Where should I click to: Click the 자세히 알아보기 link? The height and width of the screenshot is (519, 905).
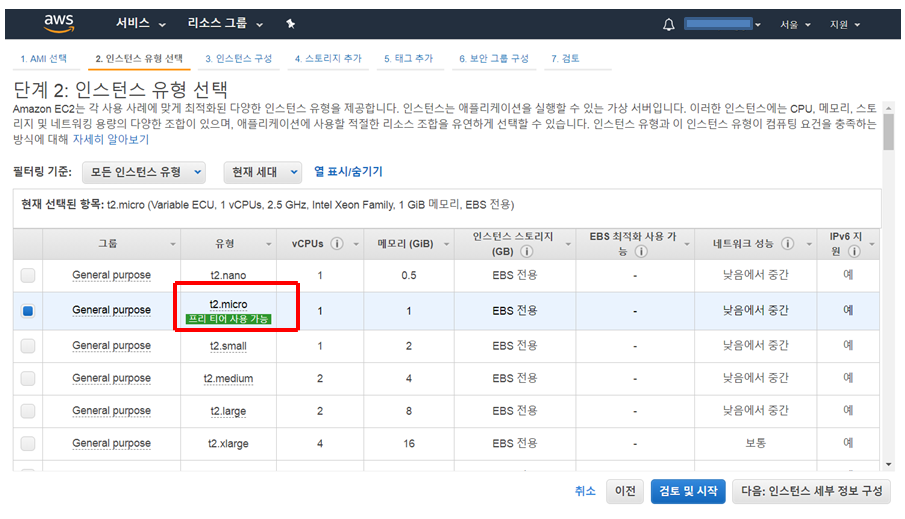tap(111, 139)
